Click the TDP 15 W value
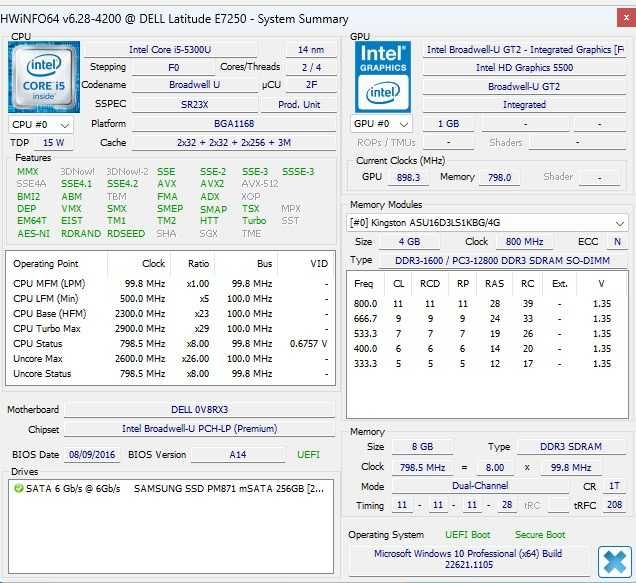 (53, 143)
